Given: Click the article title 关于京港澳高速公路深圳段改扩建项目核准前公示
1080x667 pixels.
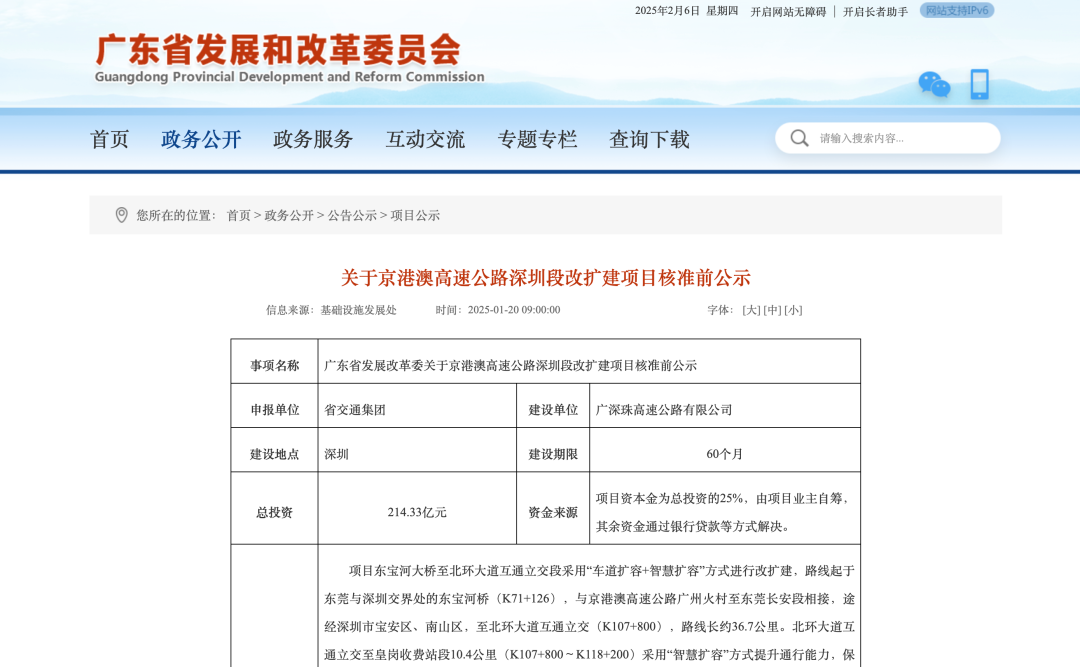Looking at the screenshot, I should click(x=546, y=278).
